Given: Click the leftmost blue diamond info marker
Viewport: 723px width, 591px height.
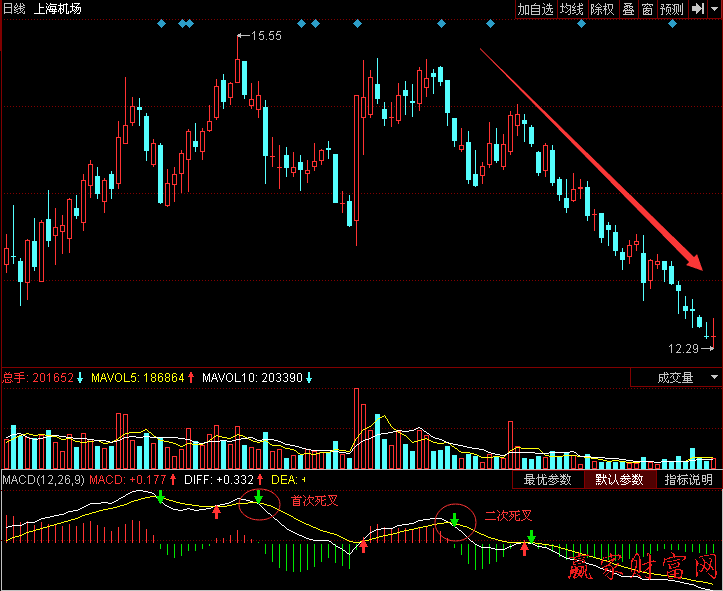Looking at the screenshot, I should 162,23.
